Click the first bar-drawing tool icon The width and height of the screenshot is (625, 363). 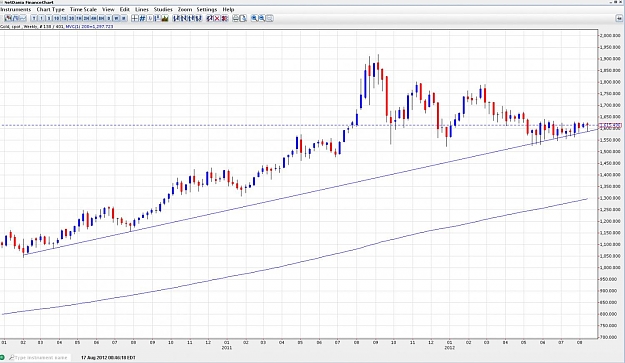[x=176, y=18]
